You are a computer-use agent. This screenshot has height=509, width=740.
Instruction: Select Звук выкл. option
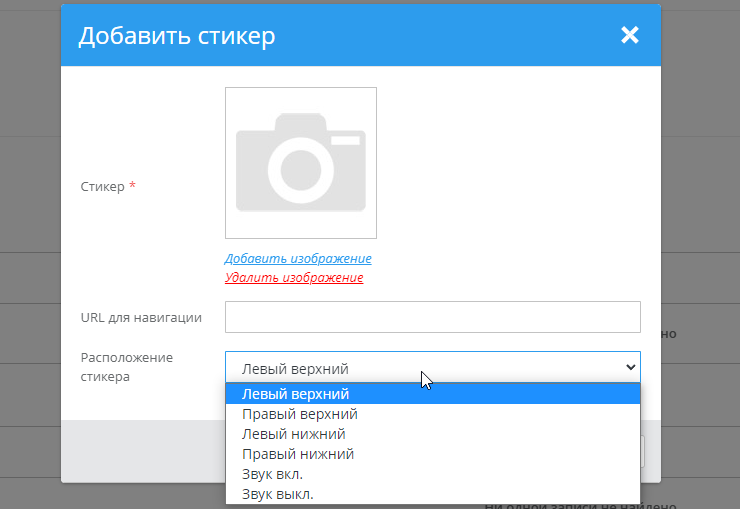point(276,494)
